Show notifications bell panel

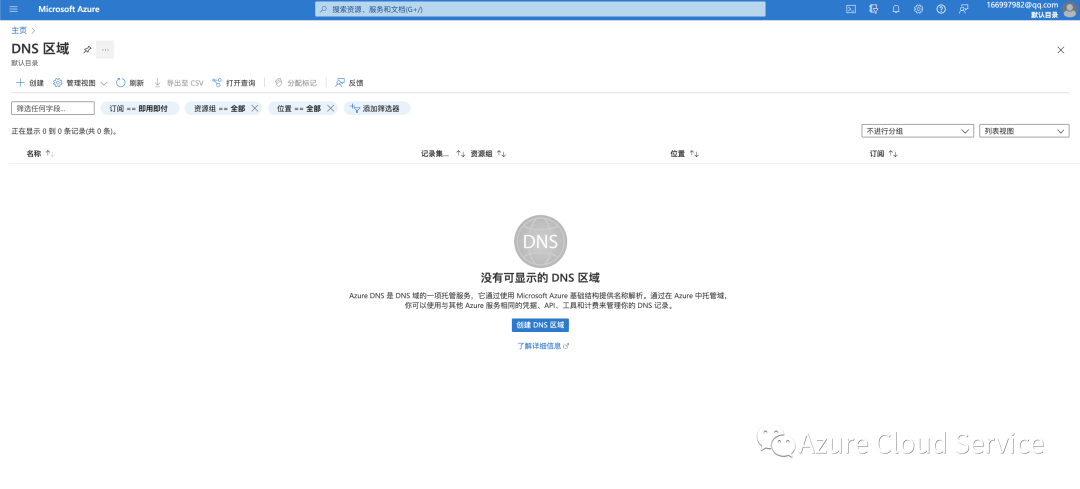pos(896,9)
